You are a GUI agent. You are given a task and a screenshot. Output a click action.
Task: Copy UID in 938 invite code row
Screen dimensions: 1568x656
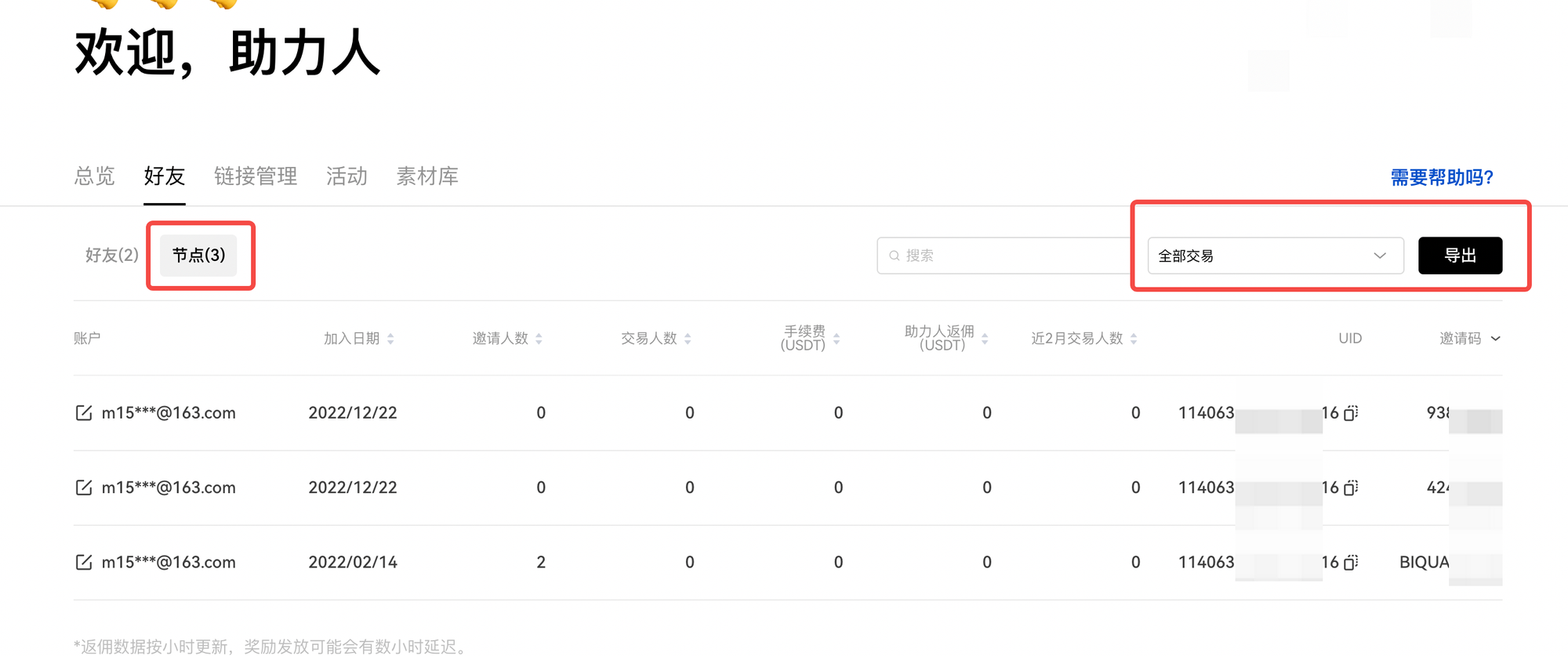pos(1351,413)
